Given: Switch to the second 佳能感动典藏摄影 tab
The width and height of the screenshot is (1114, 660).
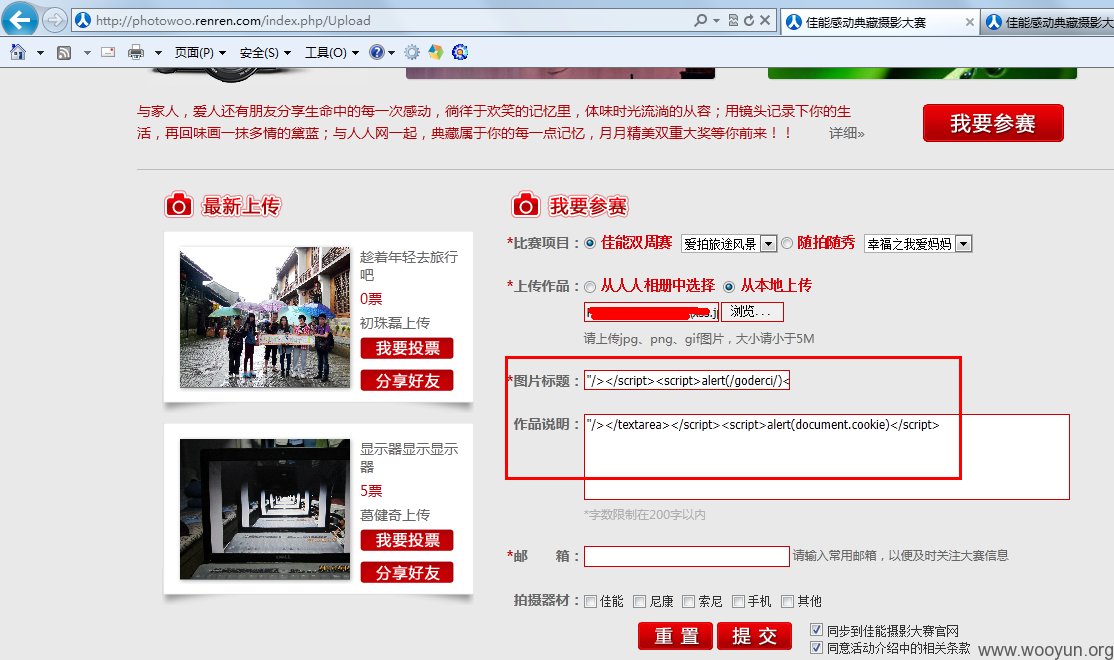Looking at the screenshot, I should click(1048, 22).
